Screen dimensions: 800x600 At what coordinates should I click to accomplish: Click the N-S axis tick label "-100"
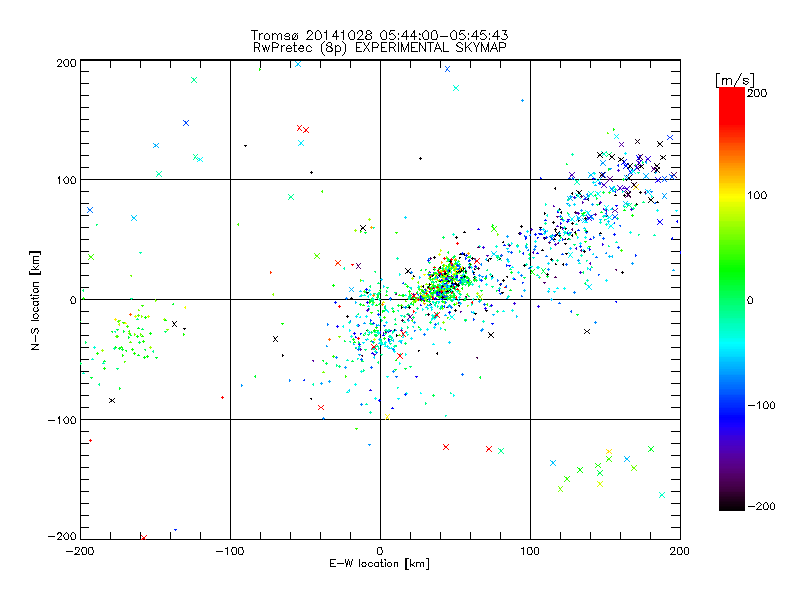62,420
